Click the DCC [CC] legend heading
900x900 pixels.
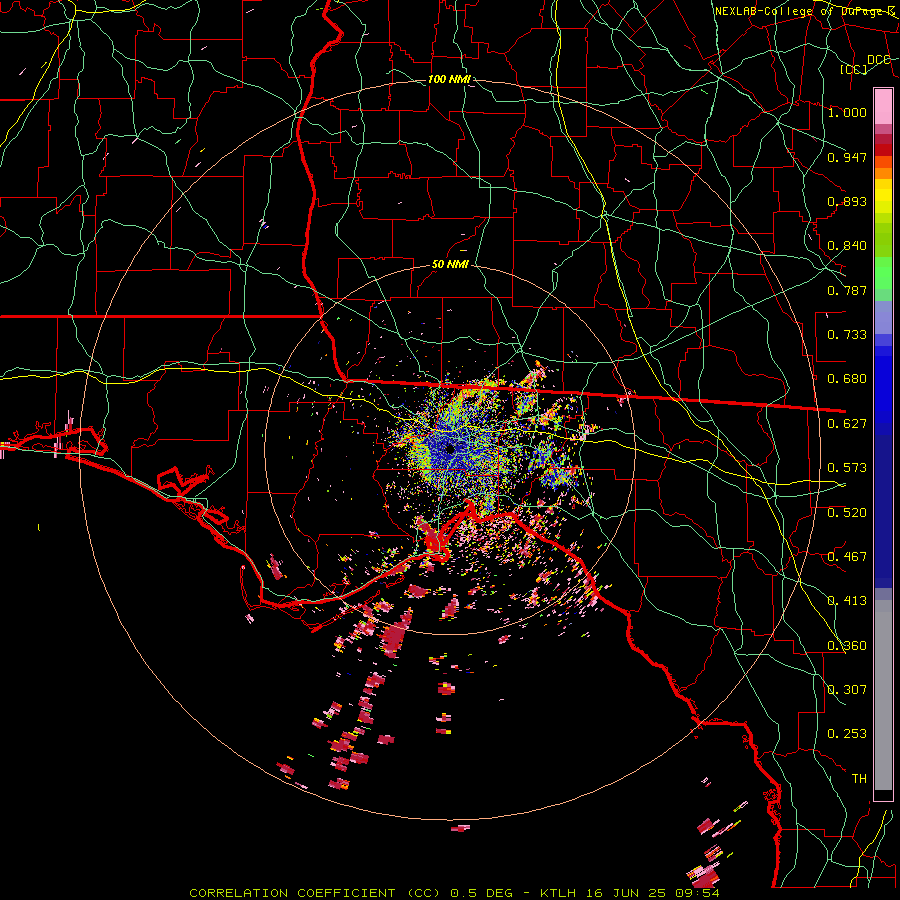(864, 64)
